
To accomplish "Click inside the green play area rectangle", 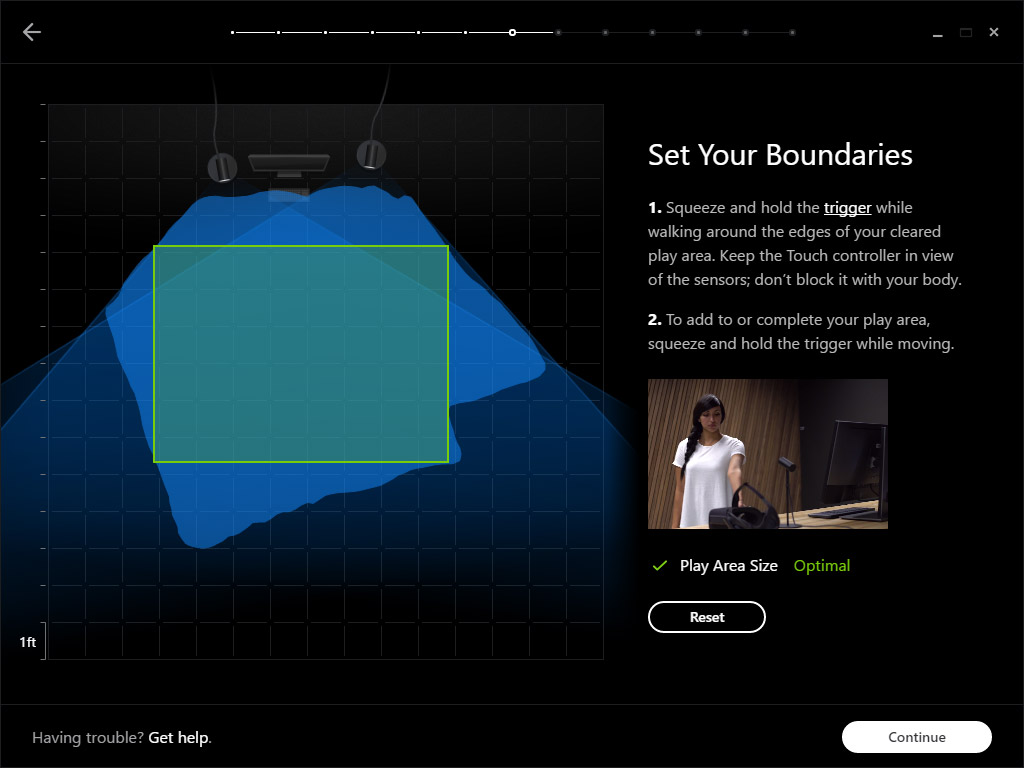I will tap(300, 353).
